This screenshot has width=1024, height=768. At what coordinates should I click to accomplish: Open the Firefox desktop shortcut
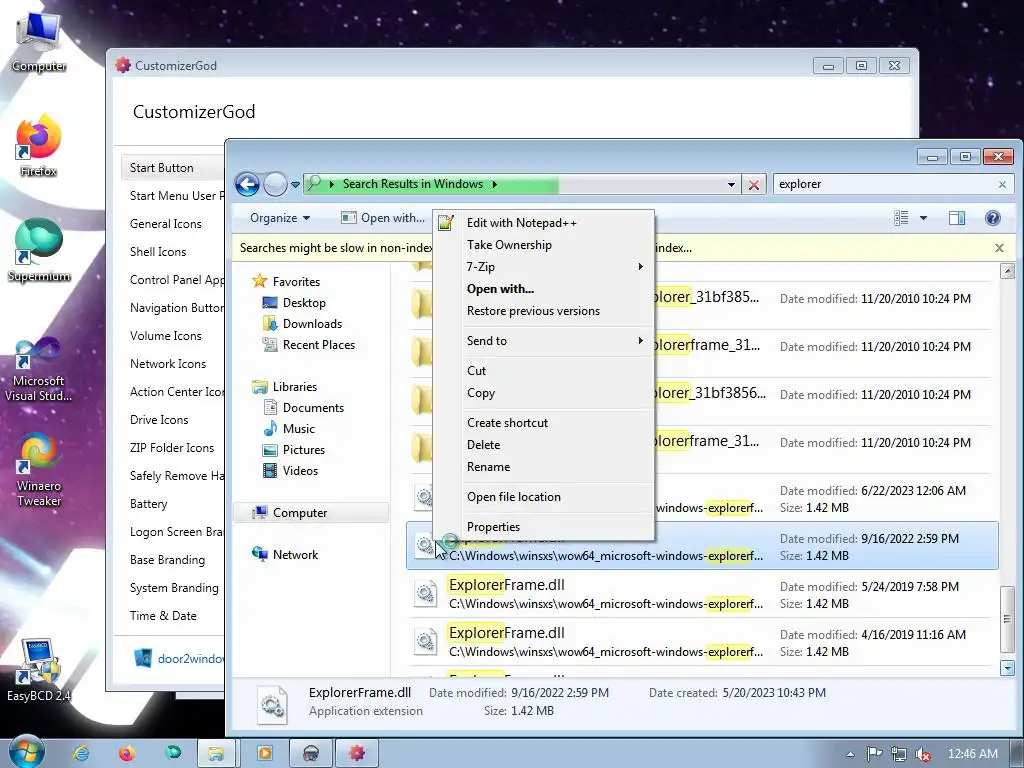point(39,145)
